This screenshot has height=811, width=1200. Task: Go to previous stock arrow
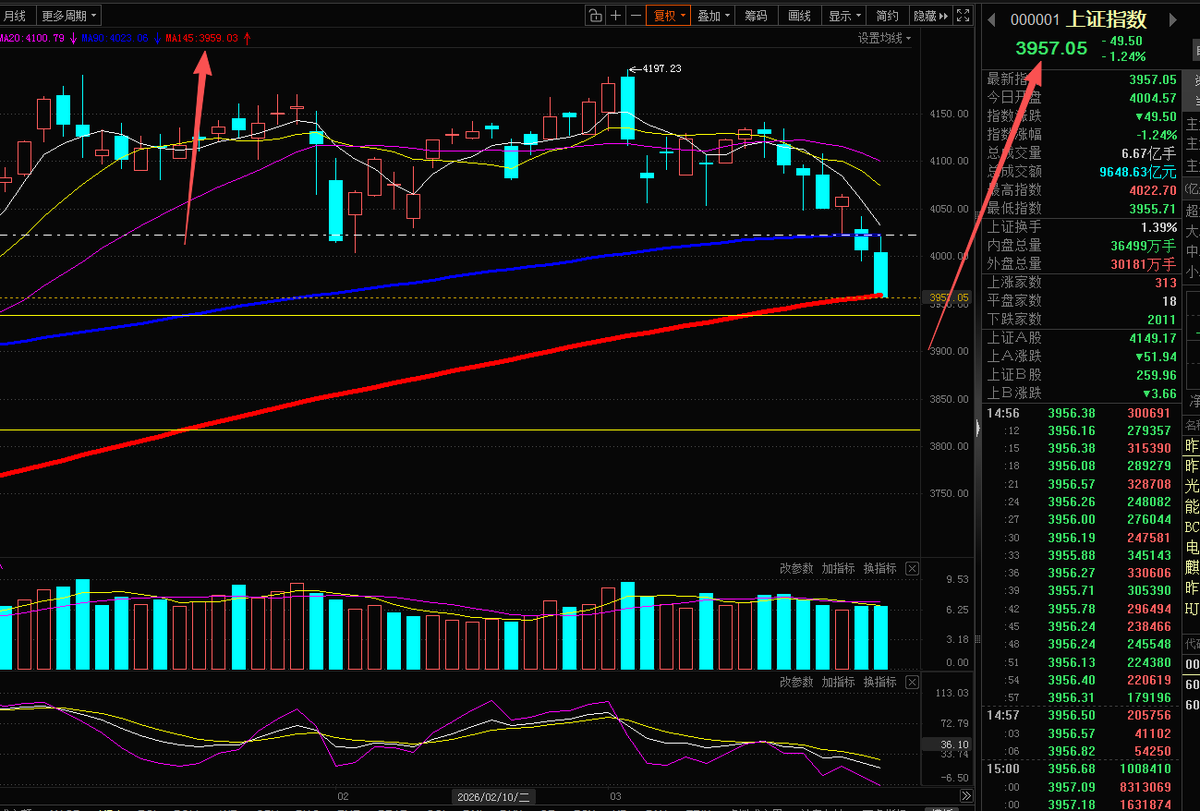point(992,20)
